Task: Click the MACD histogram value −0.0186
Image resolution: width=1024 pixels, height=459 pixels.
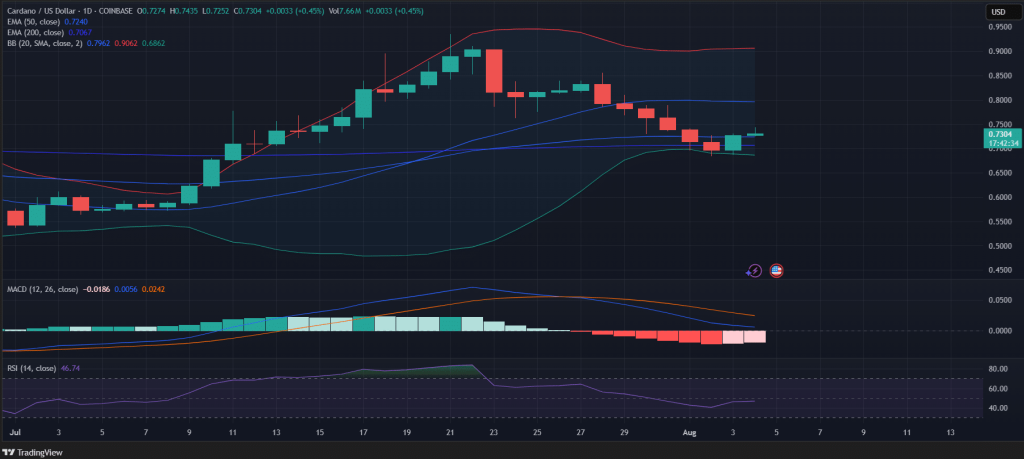Action: pyautogui.click(x=95, y=289)
